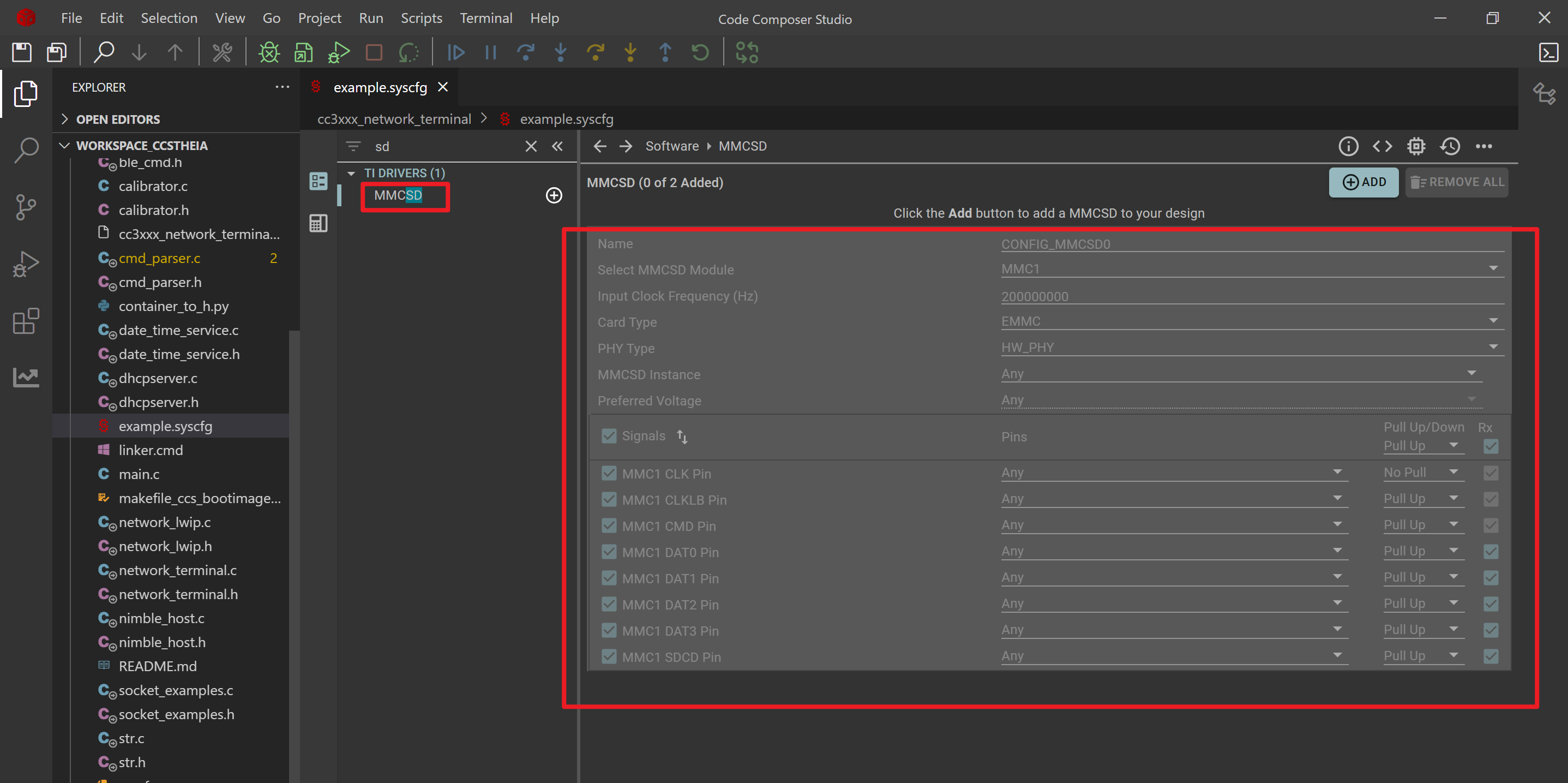The width and height of the screenshot is (1568, 783).
Task: Expand the OPEN EDITORS section
Action: click(x=65, y=119)
